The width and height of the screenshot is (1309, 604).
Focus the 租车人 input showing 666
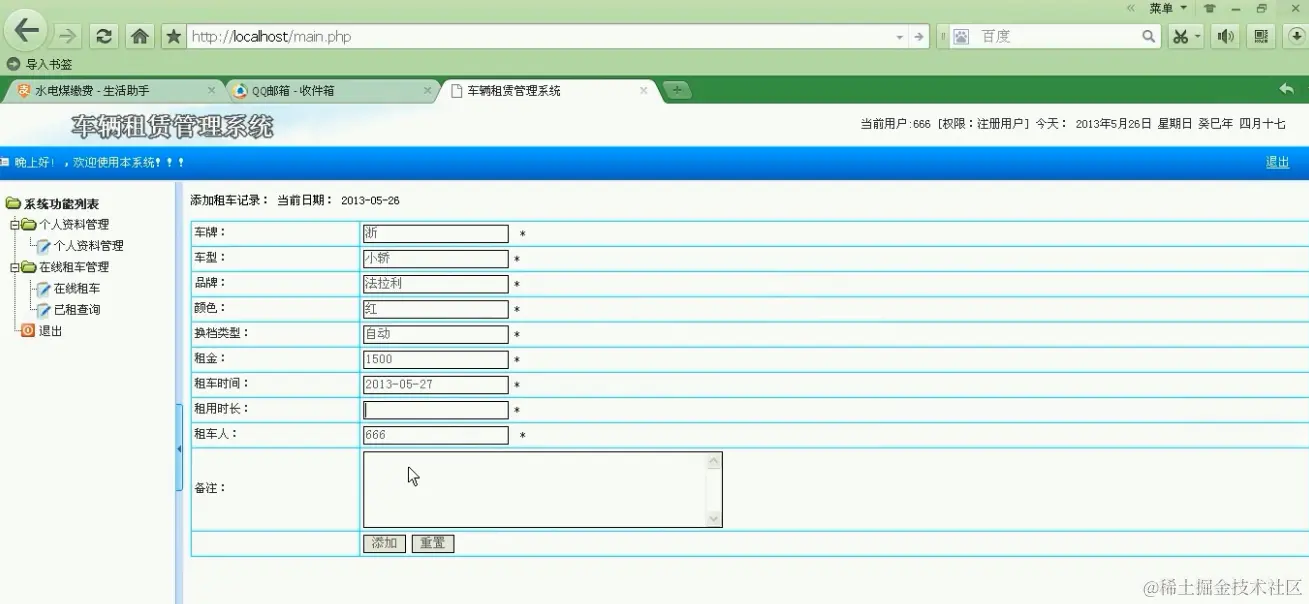click(x=436, y=435)
